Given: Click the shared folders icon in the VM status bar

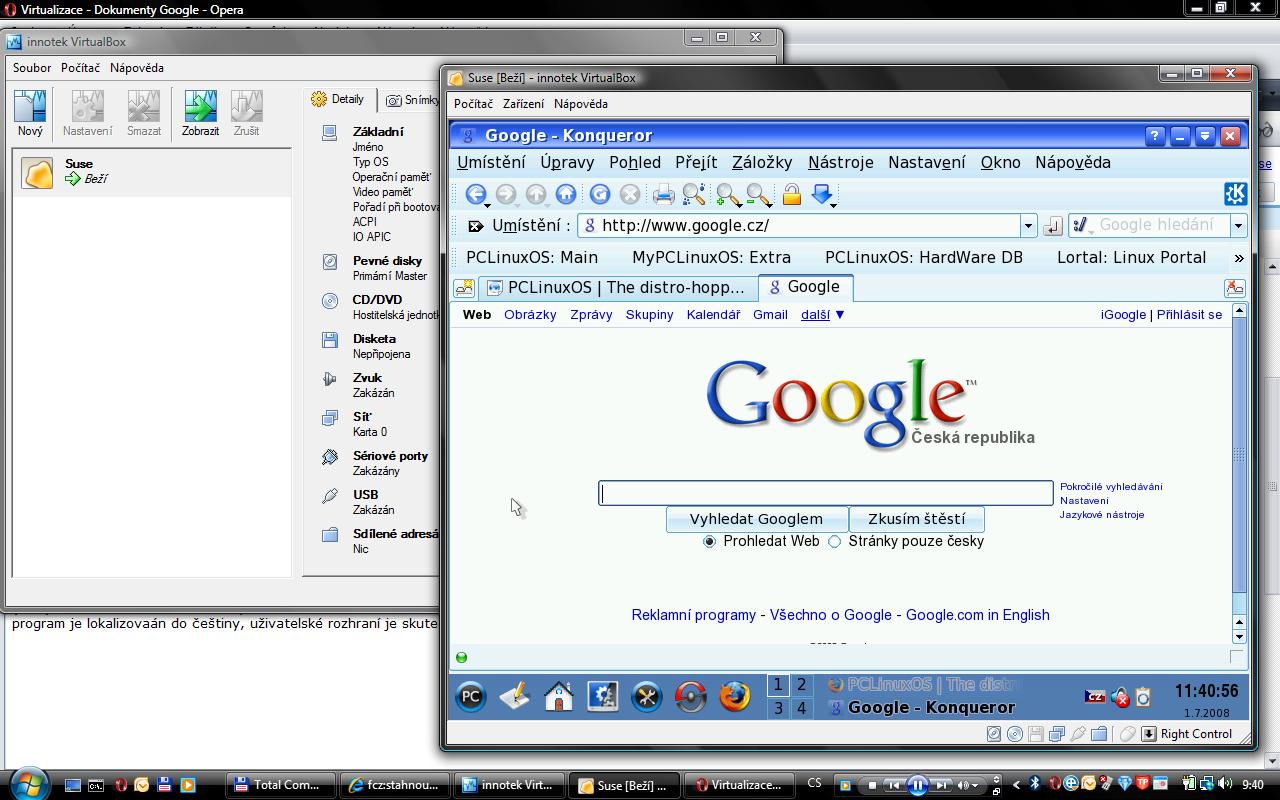Looking at the screenshot, I should point(1098,734).
